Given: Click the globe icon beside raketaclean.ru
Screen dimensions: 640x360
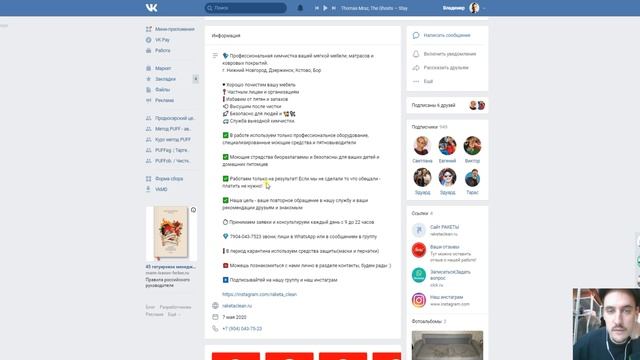Looking at the screenshot, I should [215, 305].
